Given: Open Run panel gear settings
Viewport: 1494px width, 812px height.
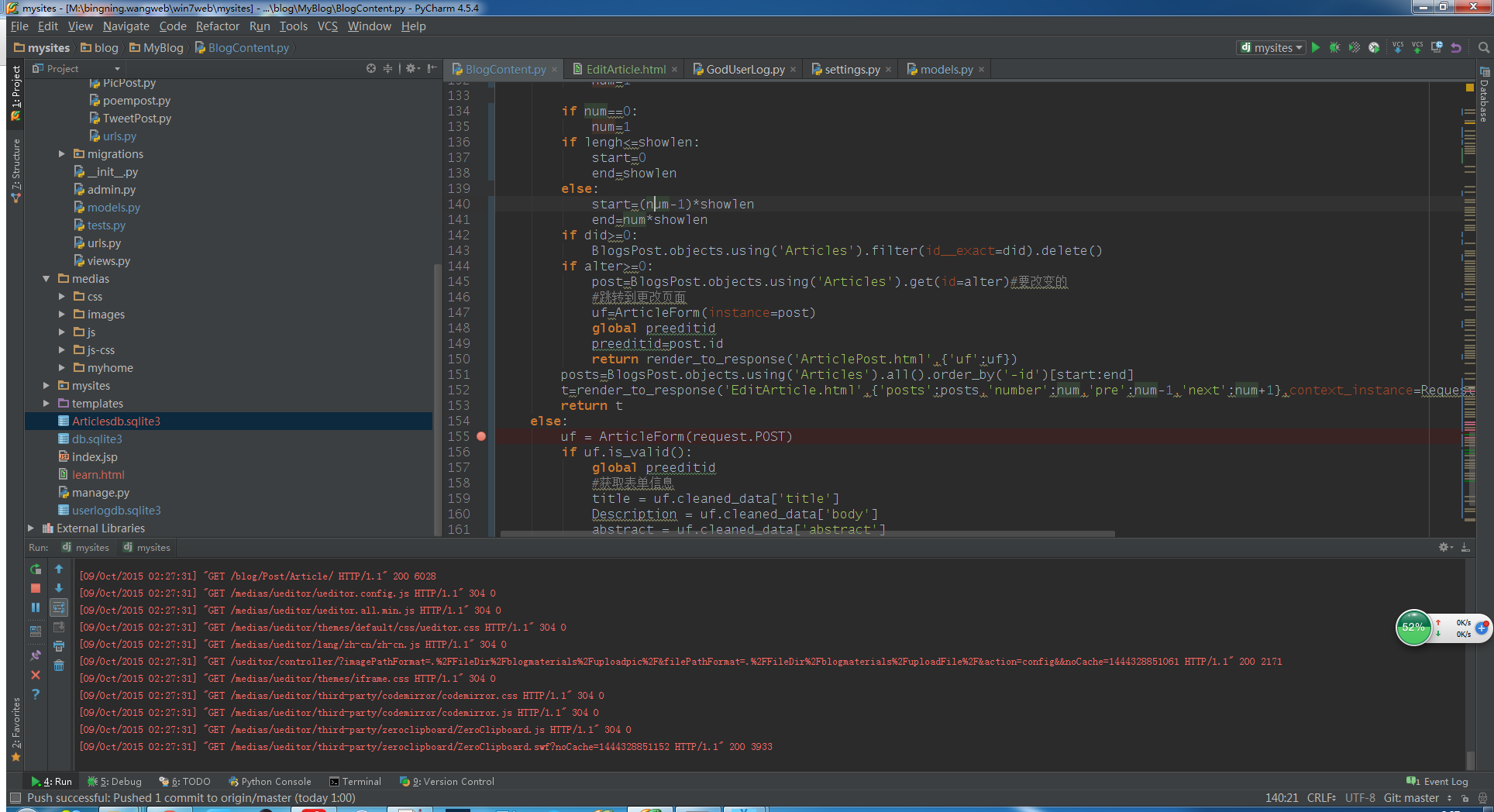Looking at the screenshot, I should [1445, 547].
